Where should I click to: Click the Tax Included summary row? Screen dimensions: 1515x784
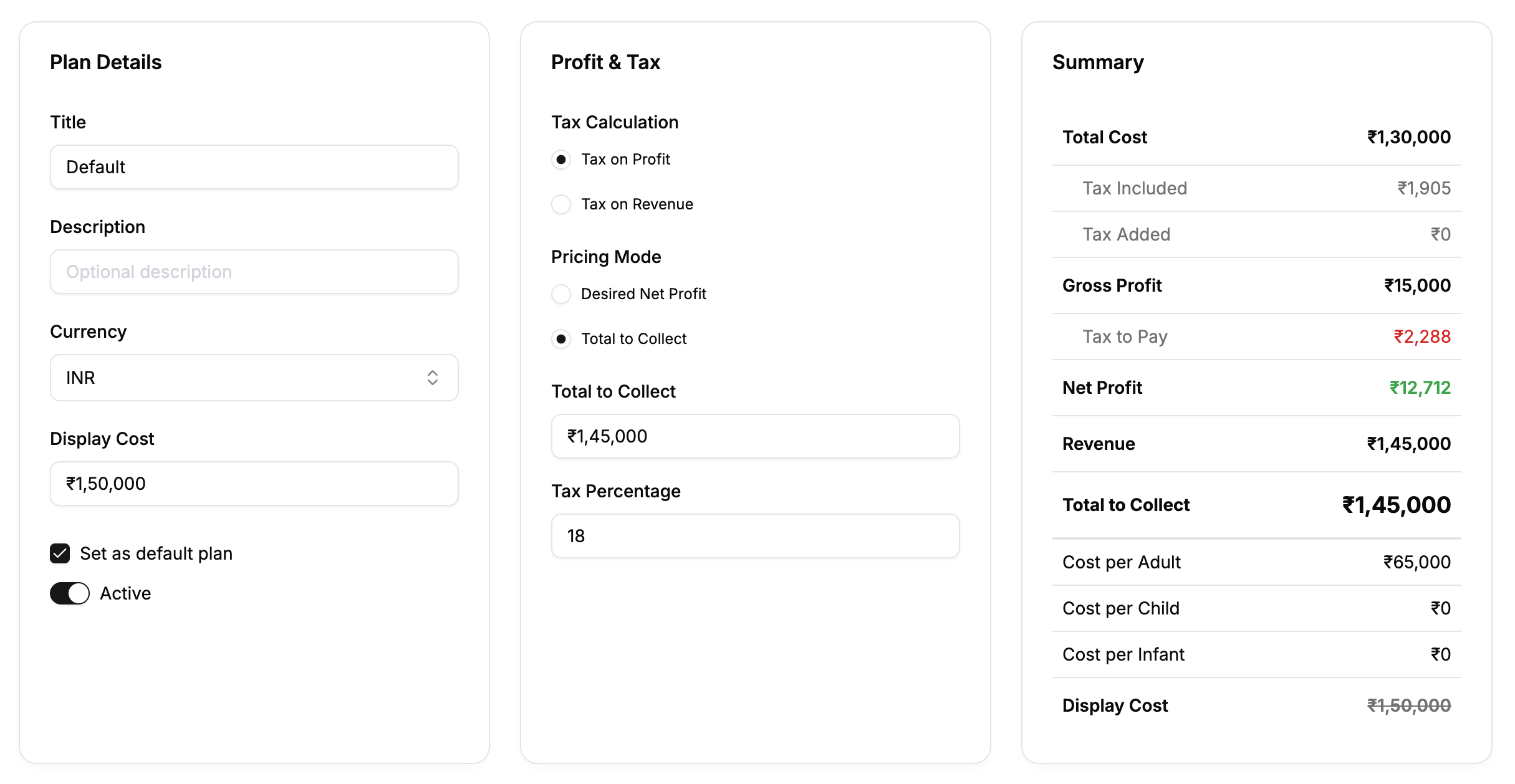1256,188
